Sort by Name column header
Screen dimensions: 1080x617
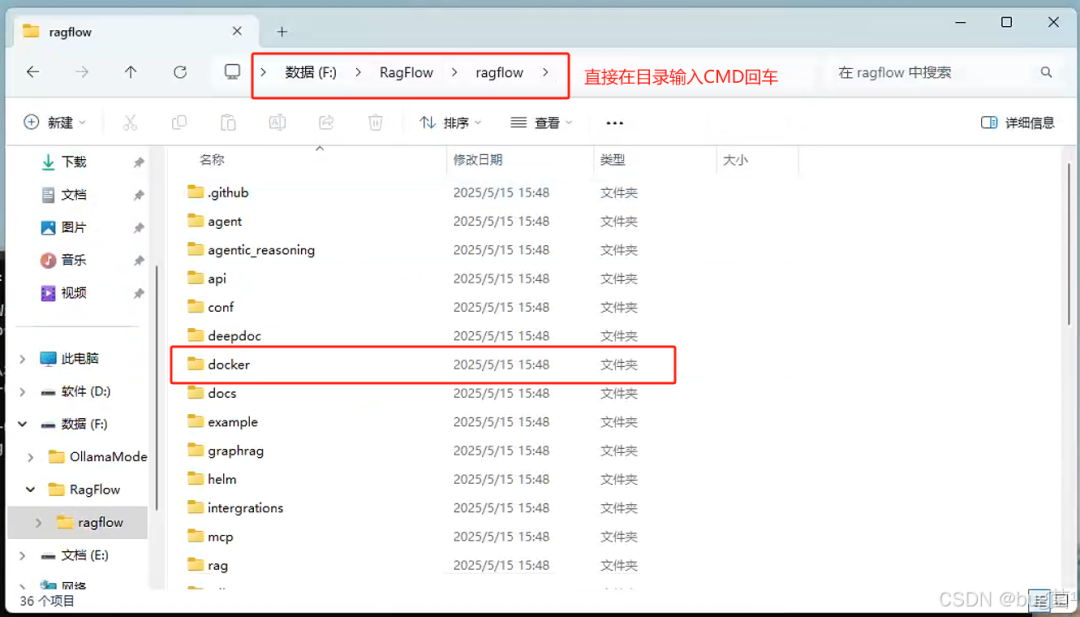click(x=211, y=160)
